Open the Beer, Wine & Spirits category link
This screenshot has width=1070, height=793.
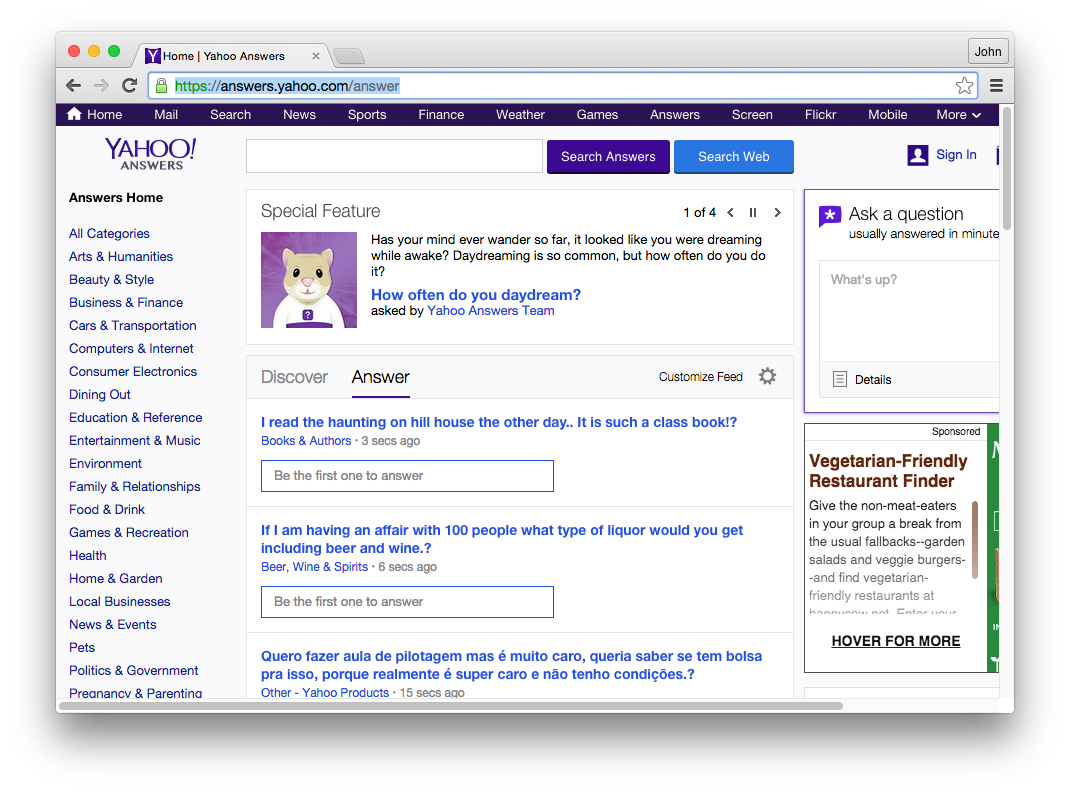315,566
